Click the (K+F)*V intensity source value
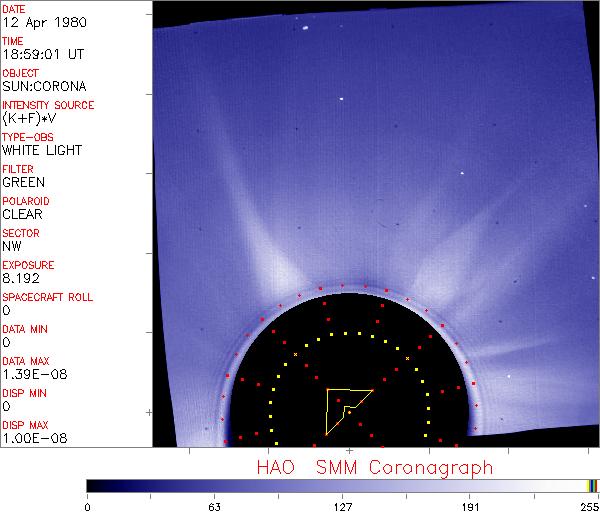The width and height of the screenshot is (600, 512). pos(26,118)
